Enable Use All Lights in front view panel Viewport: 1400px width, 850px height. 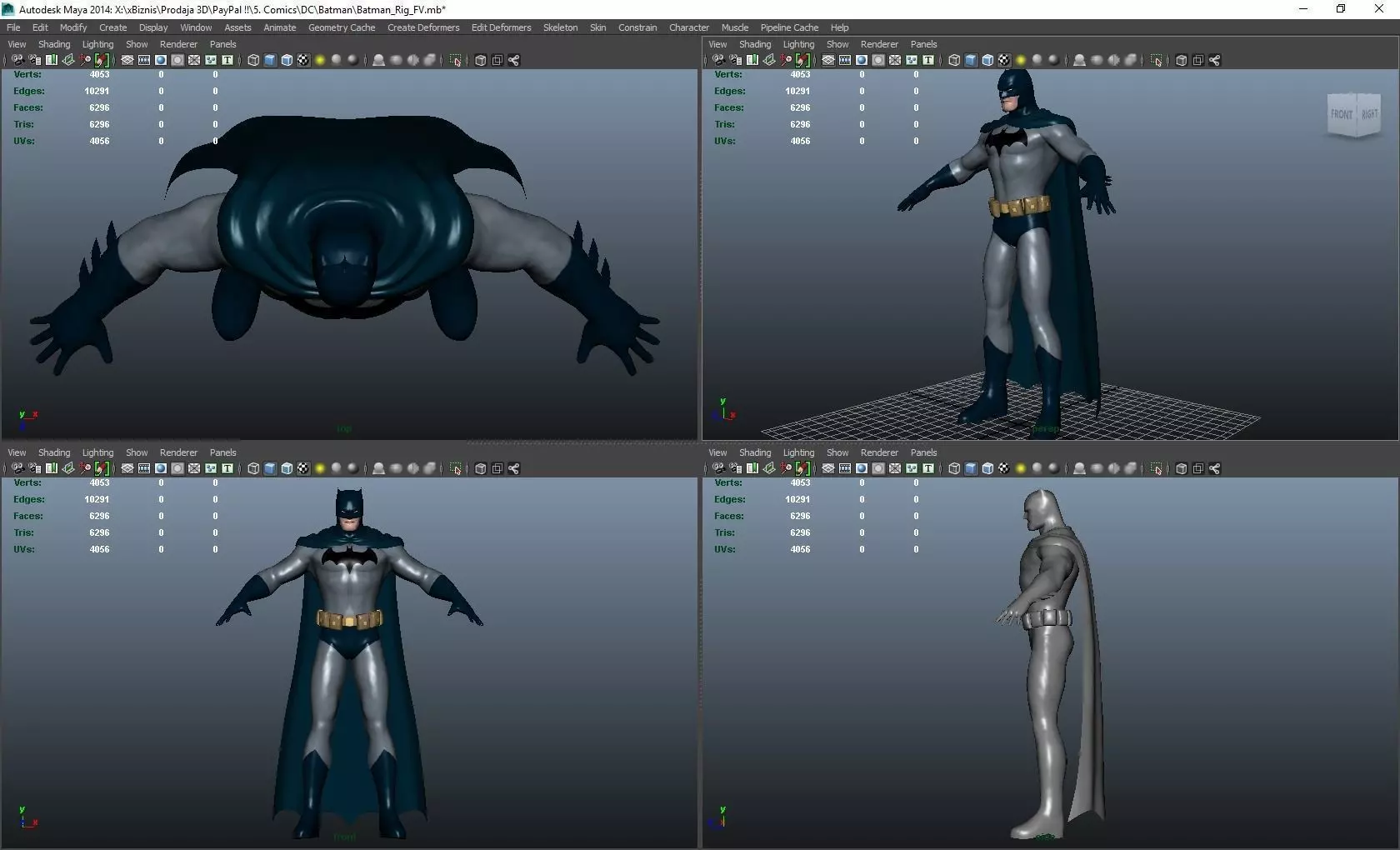click(x=320, y=468)
